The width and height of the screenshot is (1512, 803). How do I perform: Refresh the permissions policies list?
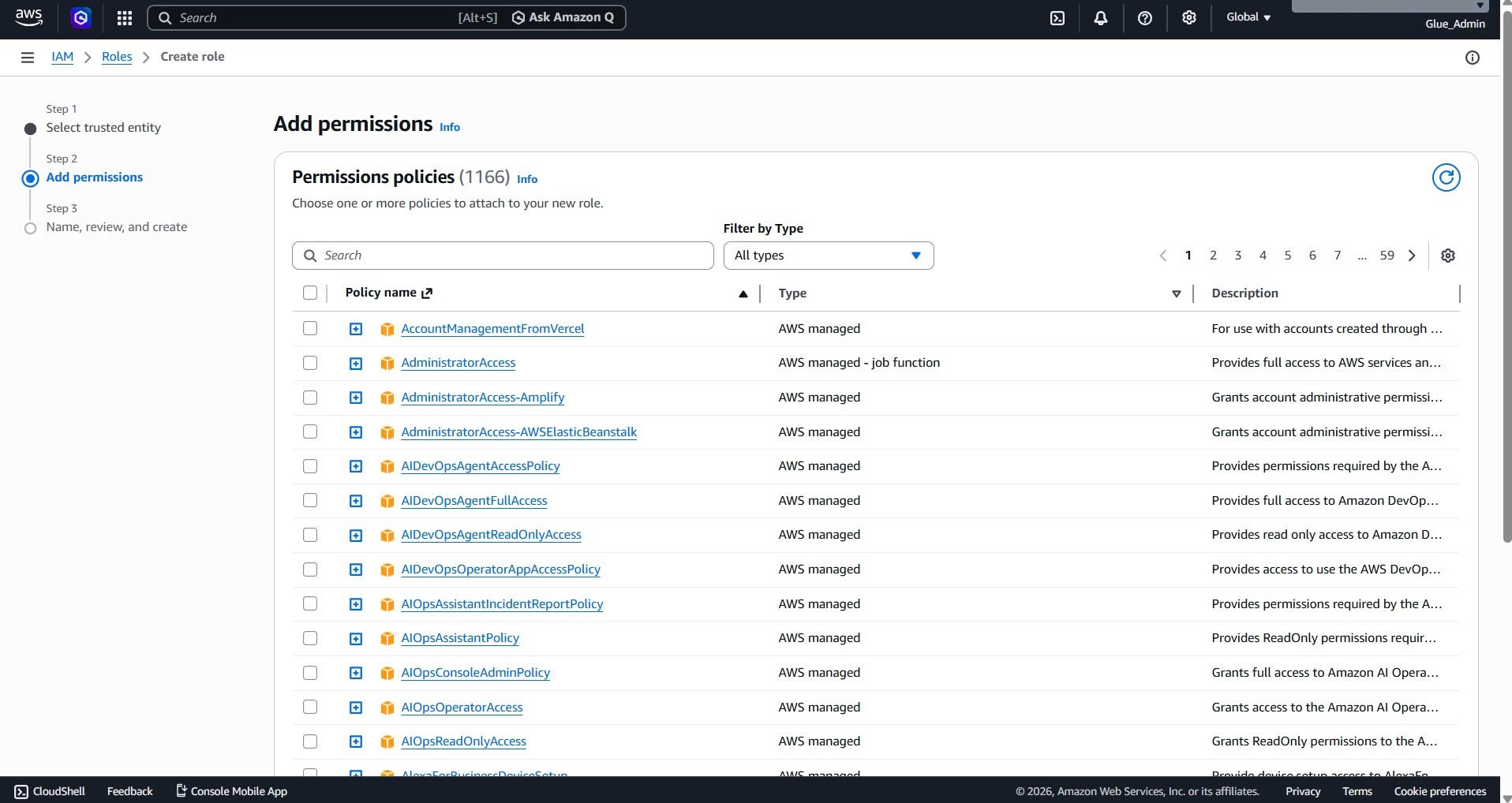(1446, 177)
